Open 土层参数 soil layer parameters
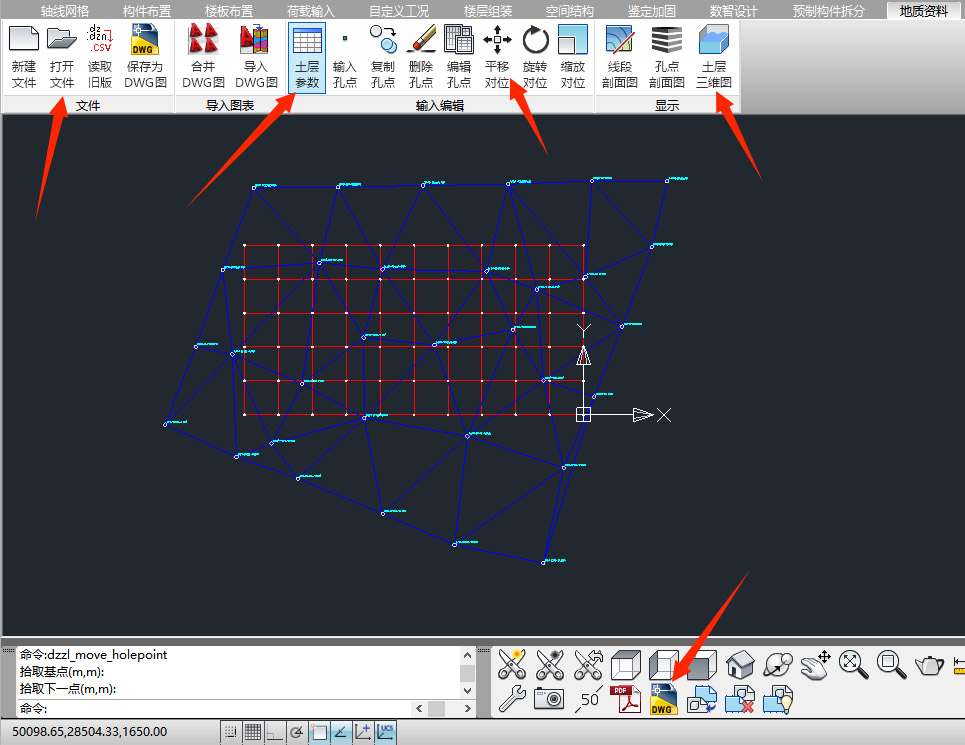965x745 pixels. coord(307,57)
